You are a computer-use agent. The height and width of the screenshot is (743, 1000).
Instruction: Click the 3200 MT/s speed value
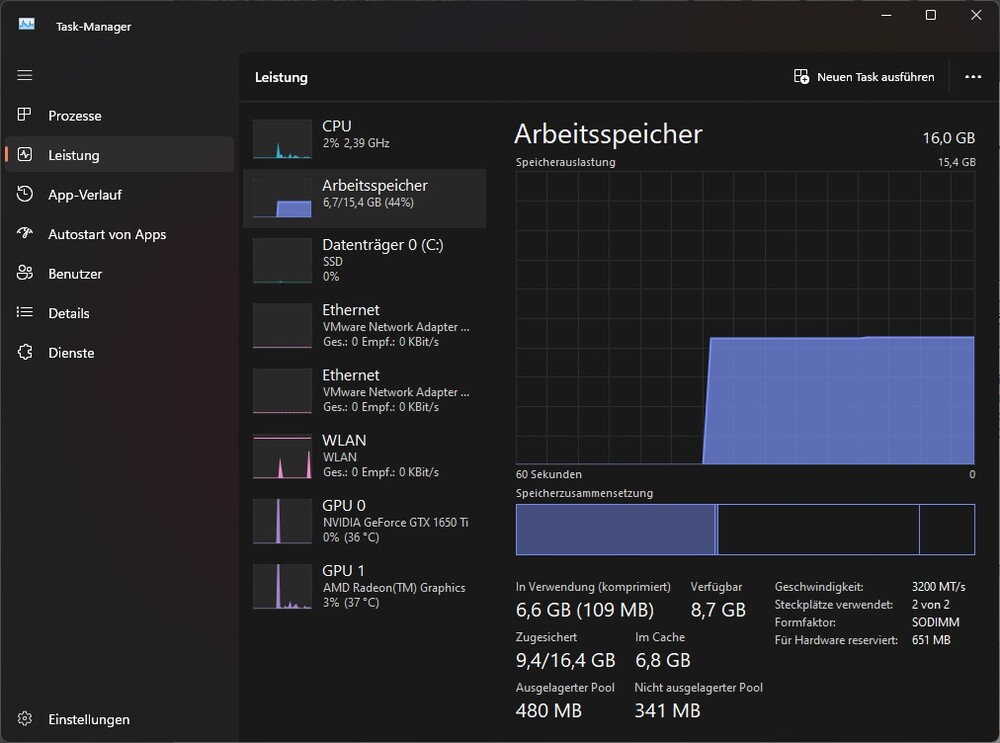[938, 587]
